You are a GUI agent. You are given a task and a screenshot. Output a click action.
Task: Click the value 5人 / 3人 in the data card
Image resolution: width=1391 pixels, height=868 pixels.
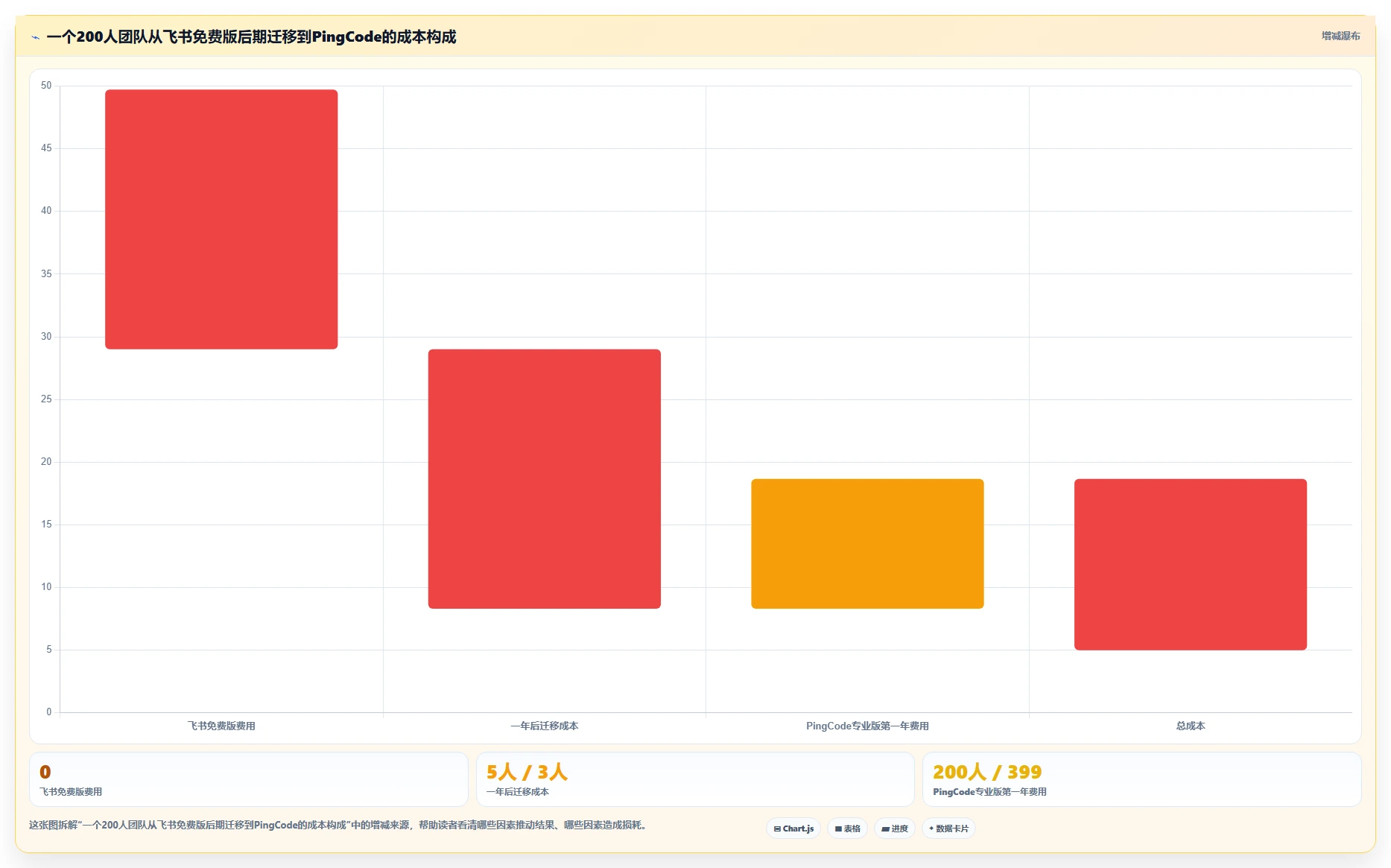(527, 772)
